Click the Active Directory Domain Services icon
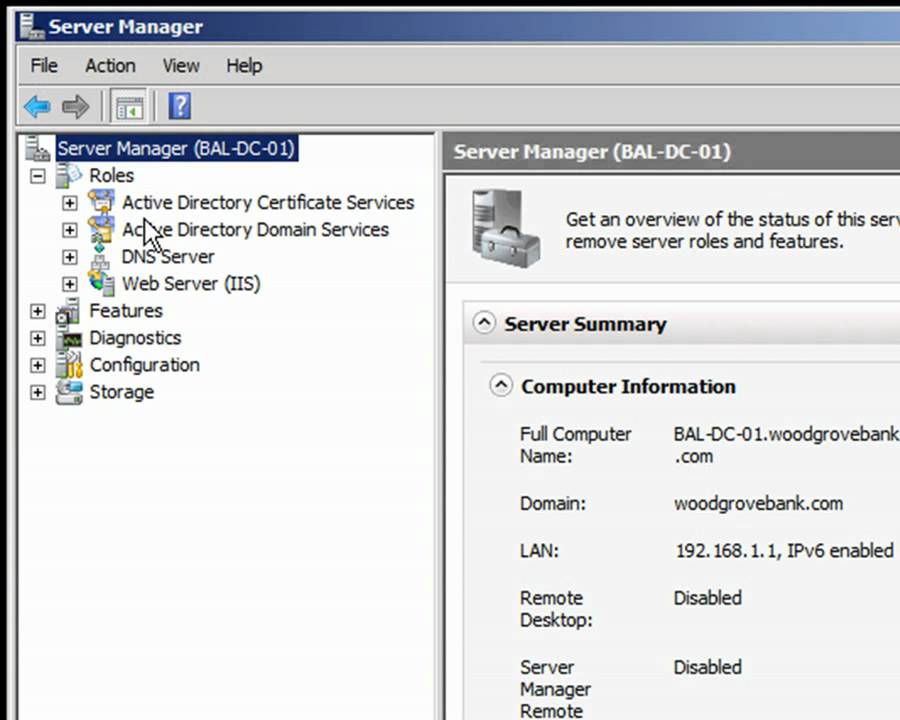 pyautogui.click(x=101, y=229)
